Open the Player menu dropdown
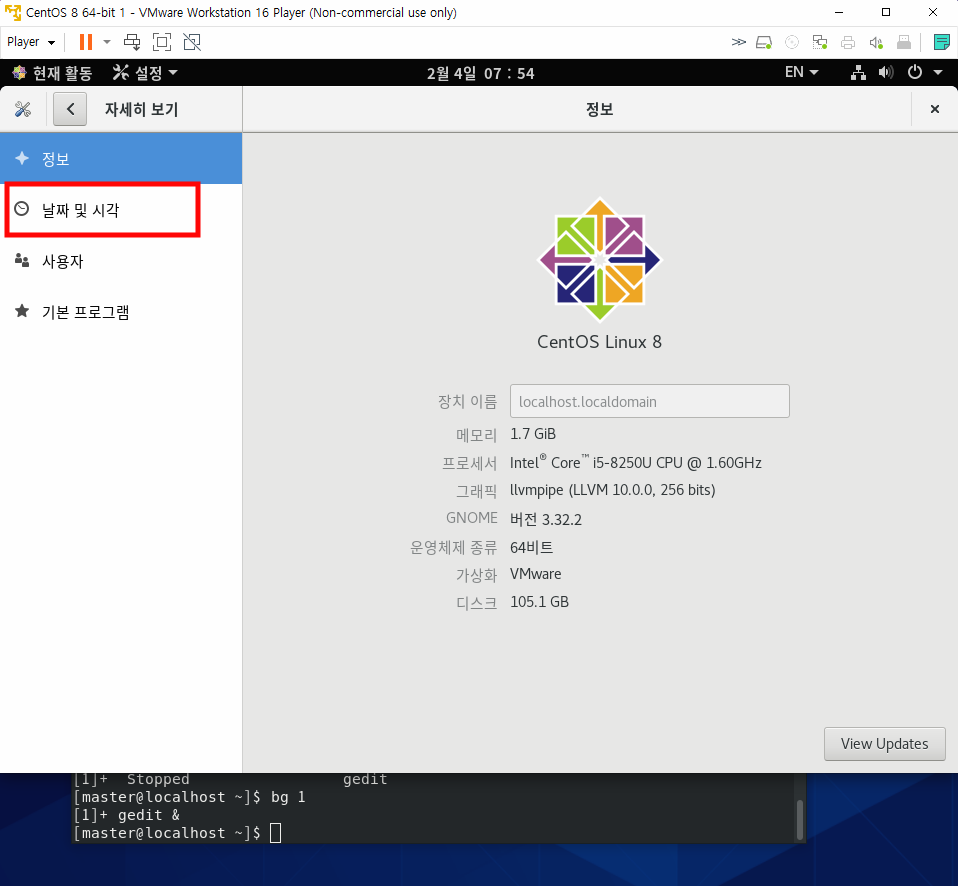958x886 pixels. pos(31,42)
